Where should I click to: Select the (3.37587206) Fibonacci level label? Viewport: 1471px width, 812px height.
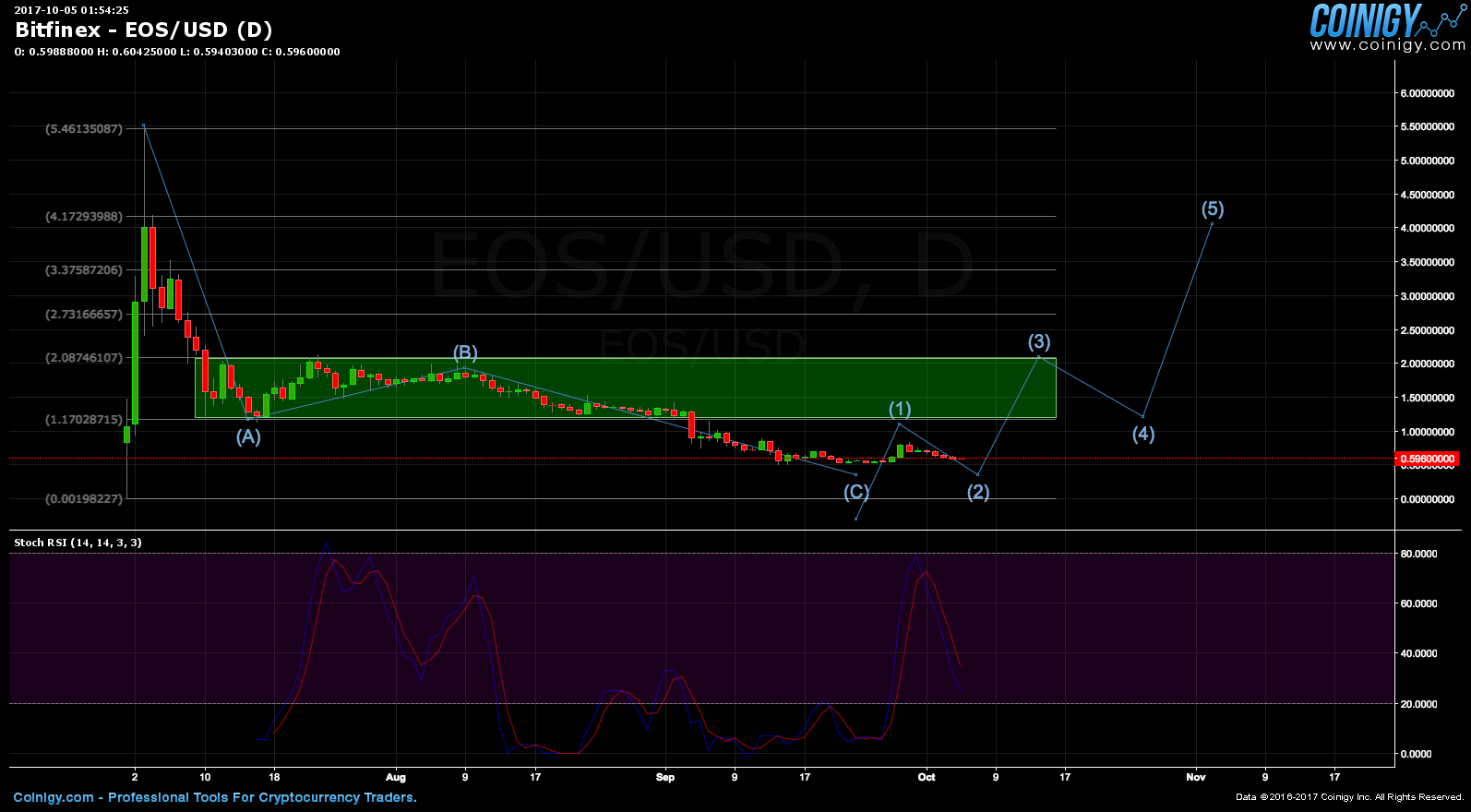pyautogui.click(x=84, y=269)
